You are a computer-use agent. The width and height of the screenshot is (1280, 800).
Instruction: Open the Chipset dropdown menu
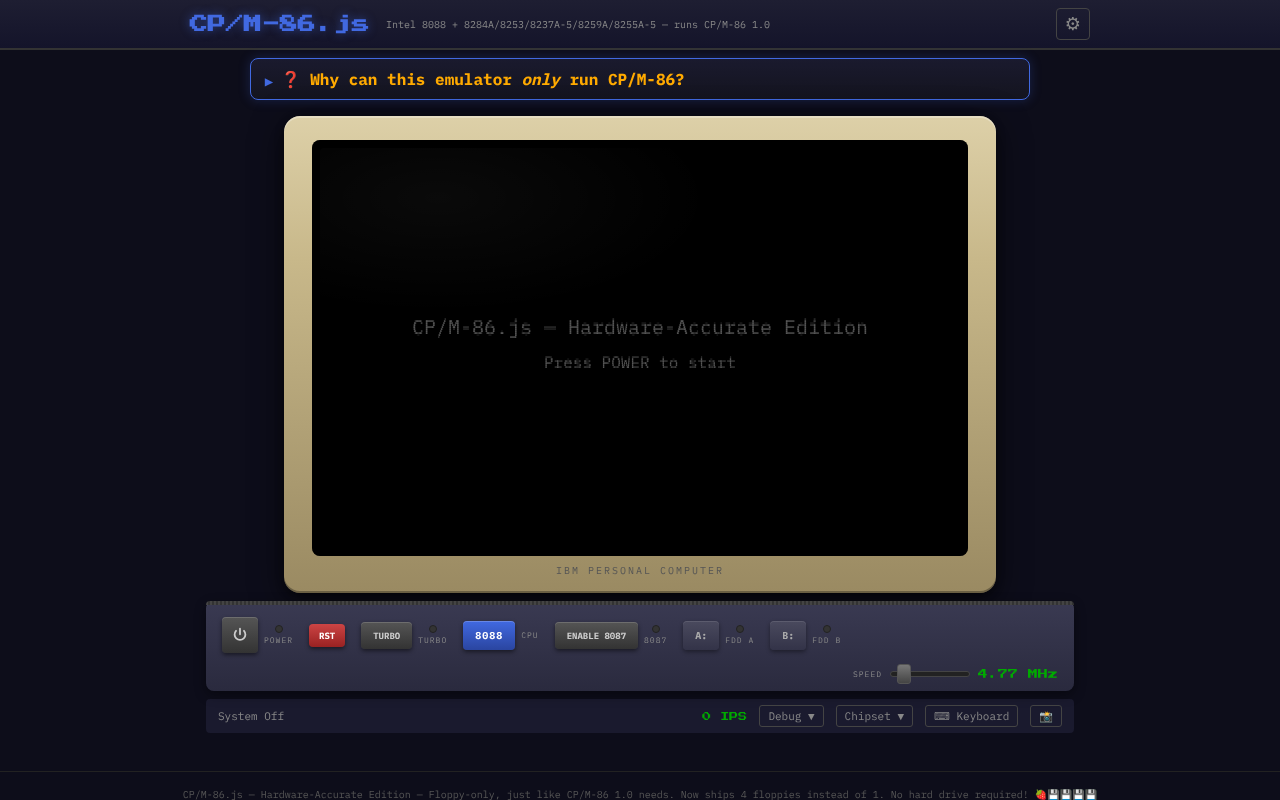874,716
